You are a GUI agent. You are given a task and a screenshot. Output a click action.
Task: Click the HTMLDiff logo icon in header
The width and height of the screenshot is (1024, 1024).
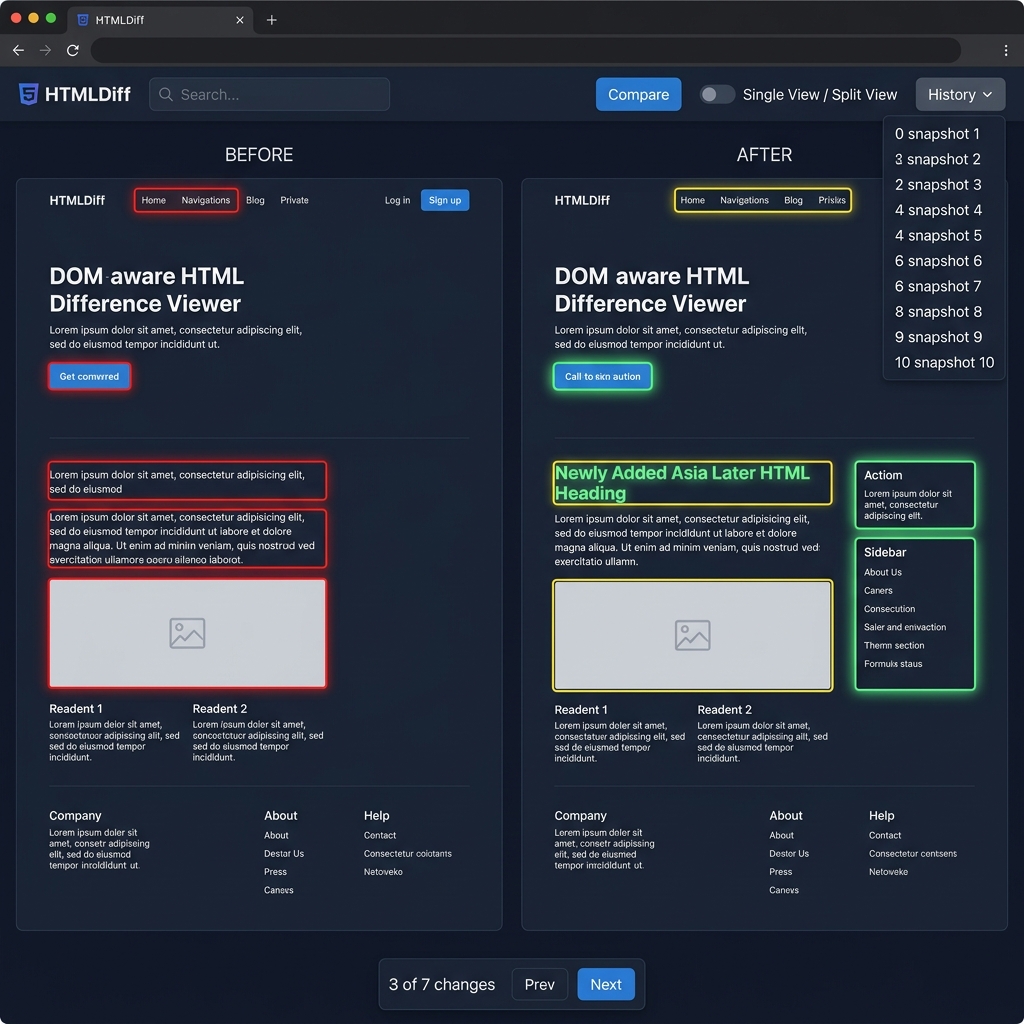(x=28, y=95)
